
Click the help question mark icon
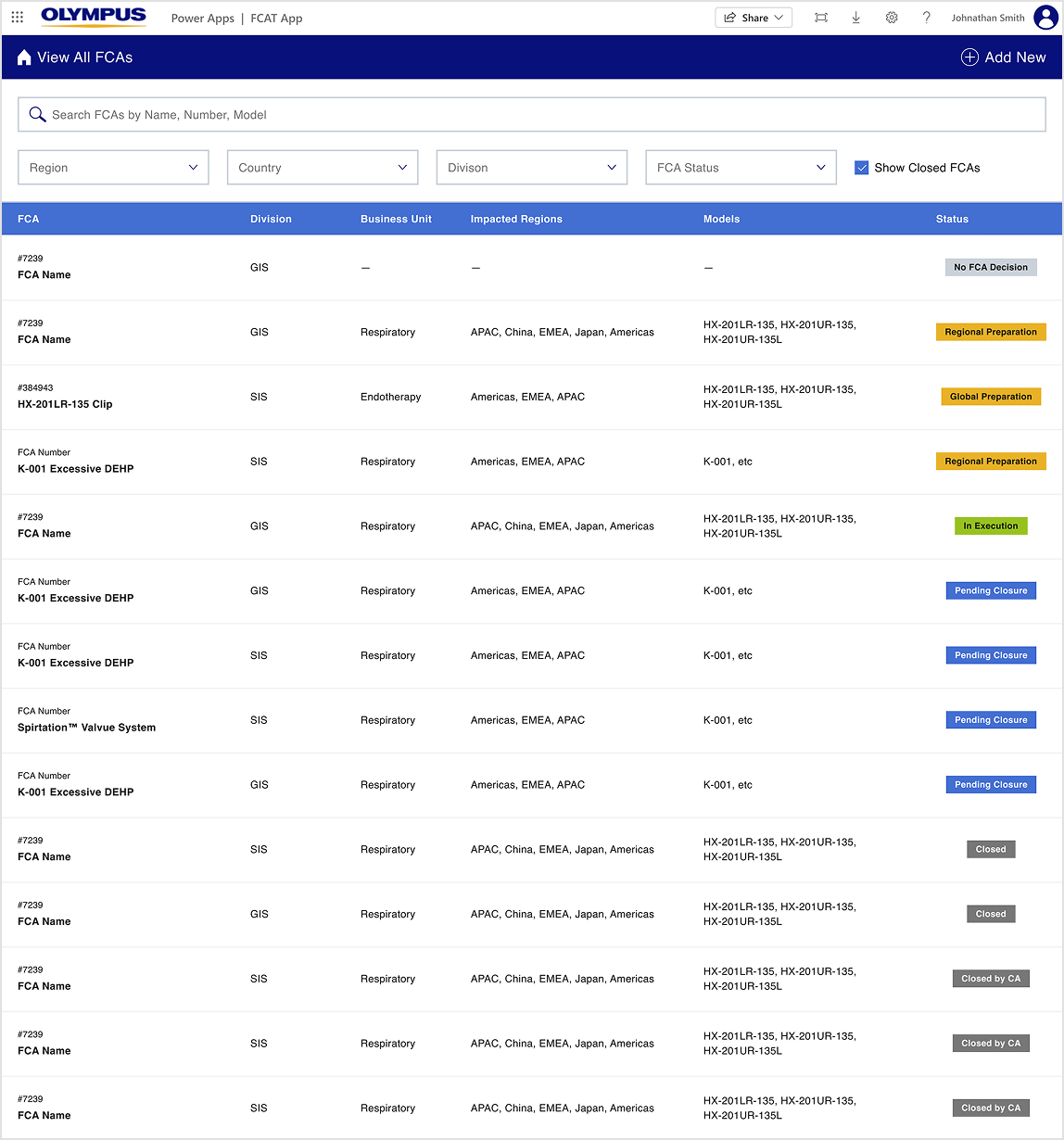pyautogui.click(x=926, y=18)
